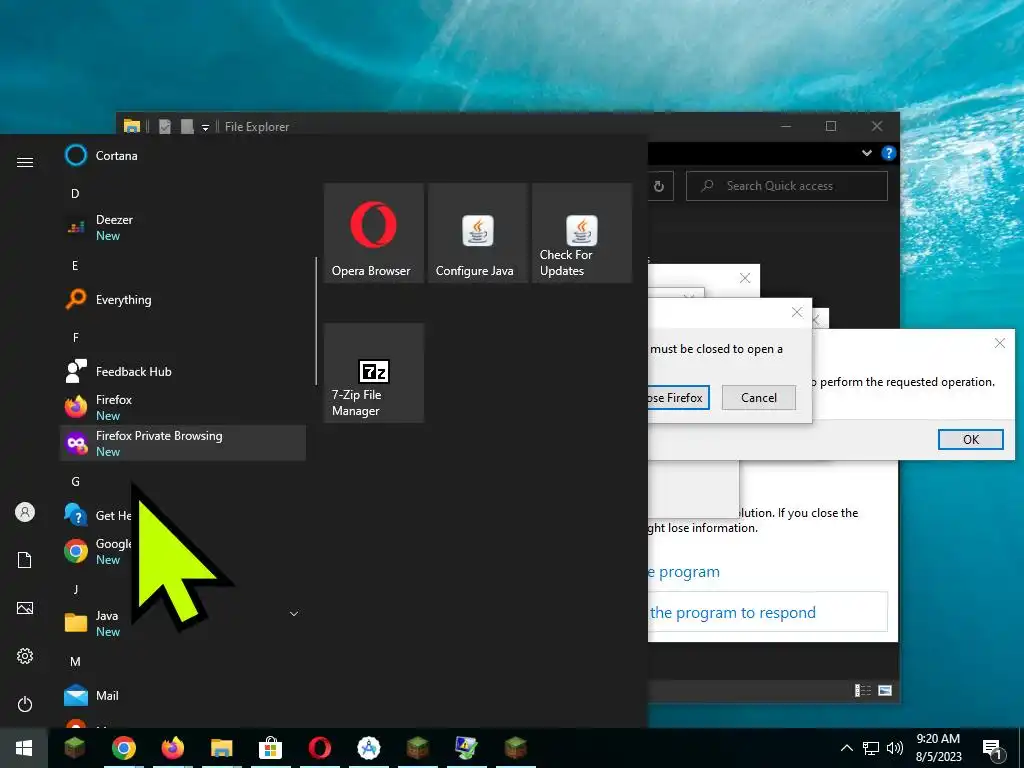Image resolution: width=1024 pixels, height=768 pixels.
Task: Open Documents from the Start sidebar
Action: 25,560
